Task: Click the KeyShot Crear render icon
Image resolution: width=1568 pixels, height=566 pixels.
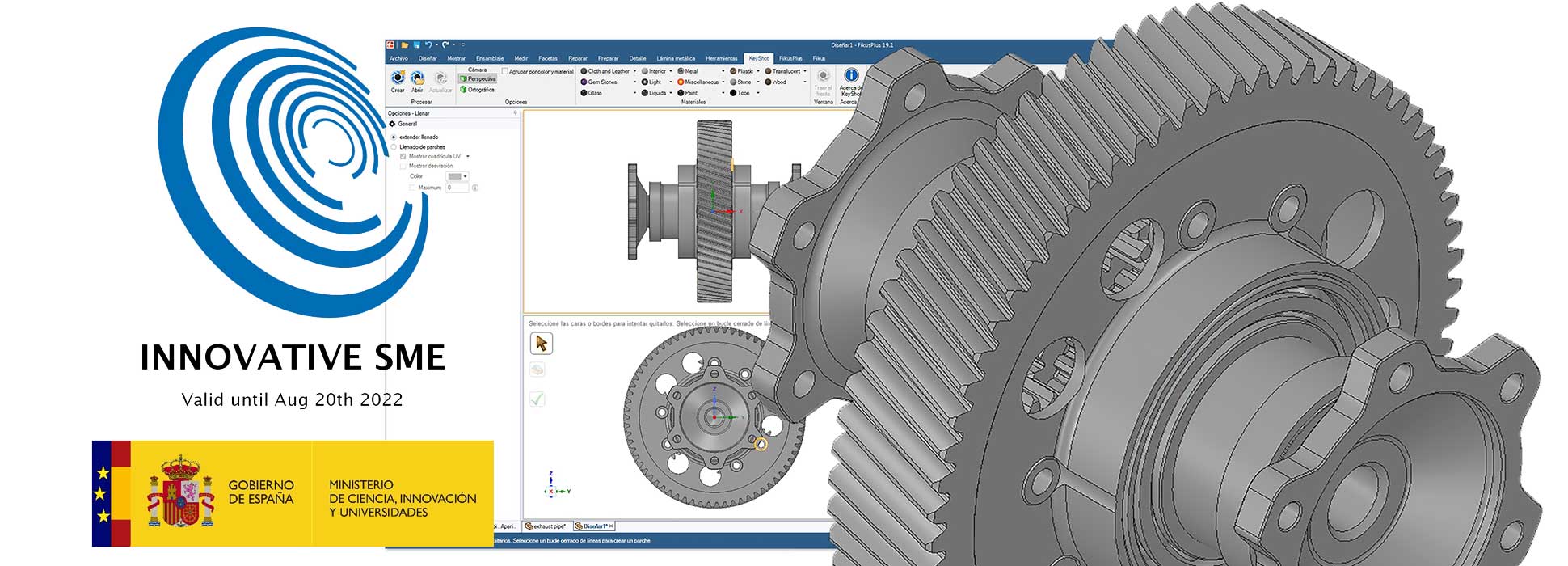Action: tap(398, 78)
